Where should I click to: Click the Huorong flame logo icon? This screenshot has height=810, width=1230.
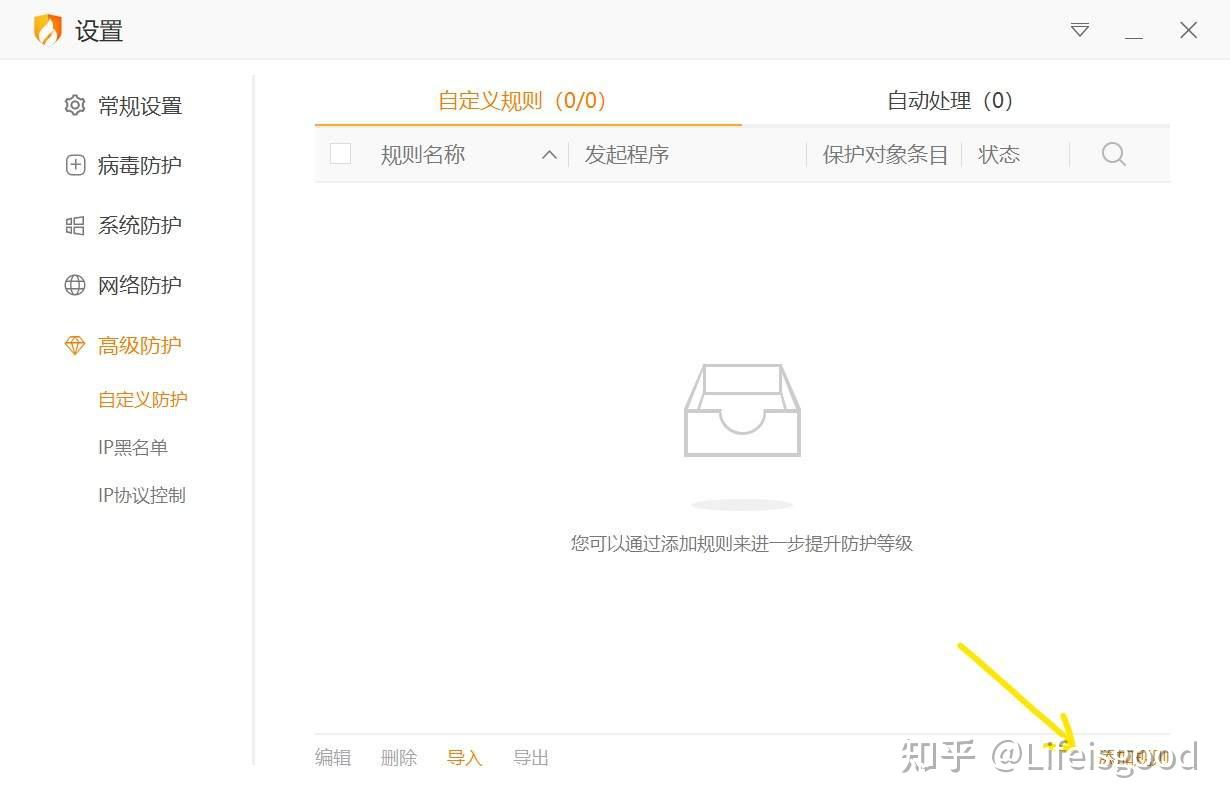click(47, 30)
